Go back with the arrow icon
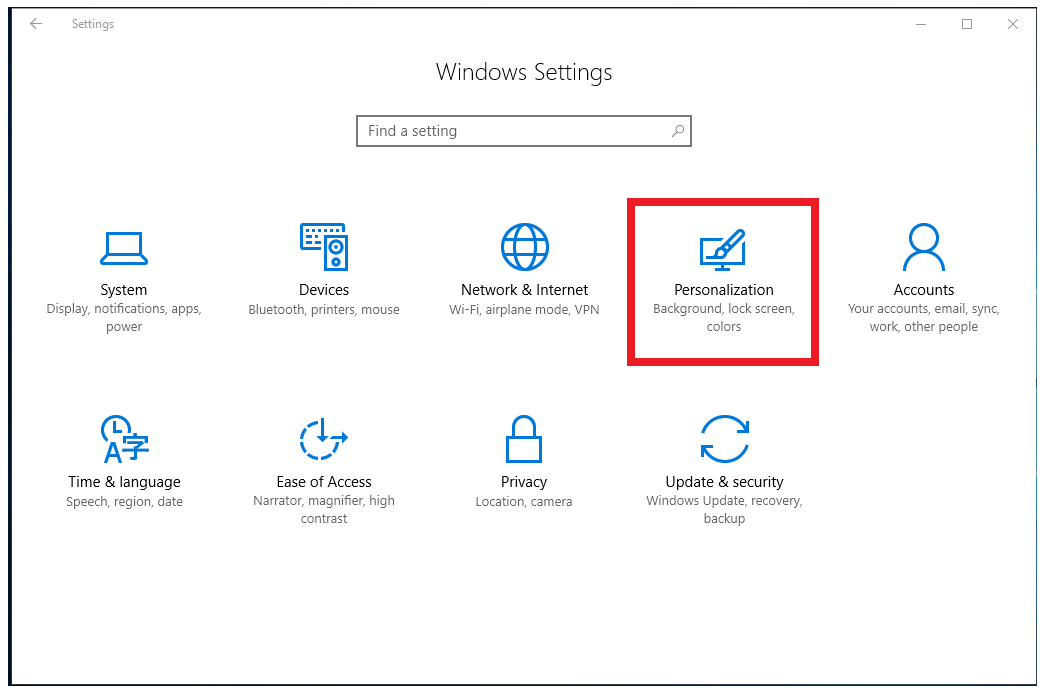The image size is (1050, 700). click(x=36, y=24)
